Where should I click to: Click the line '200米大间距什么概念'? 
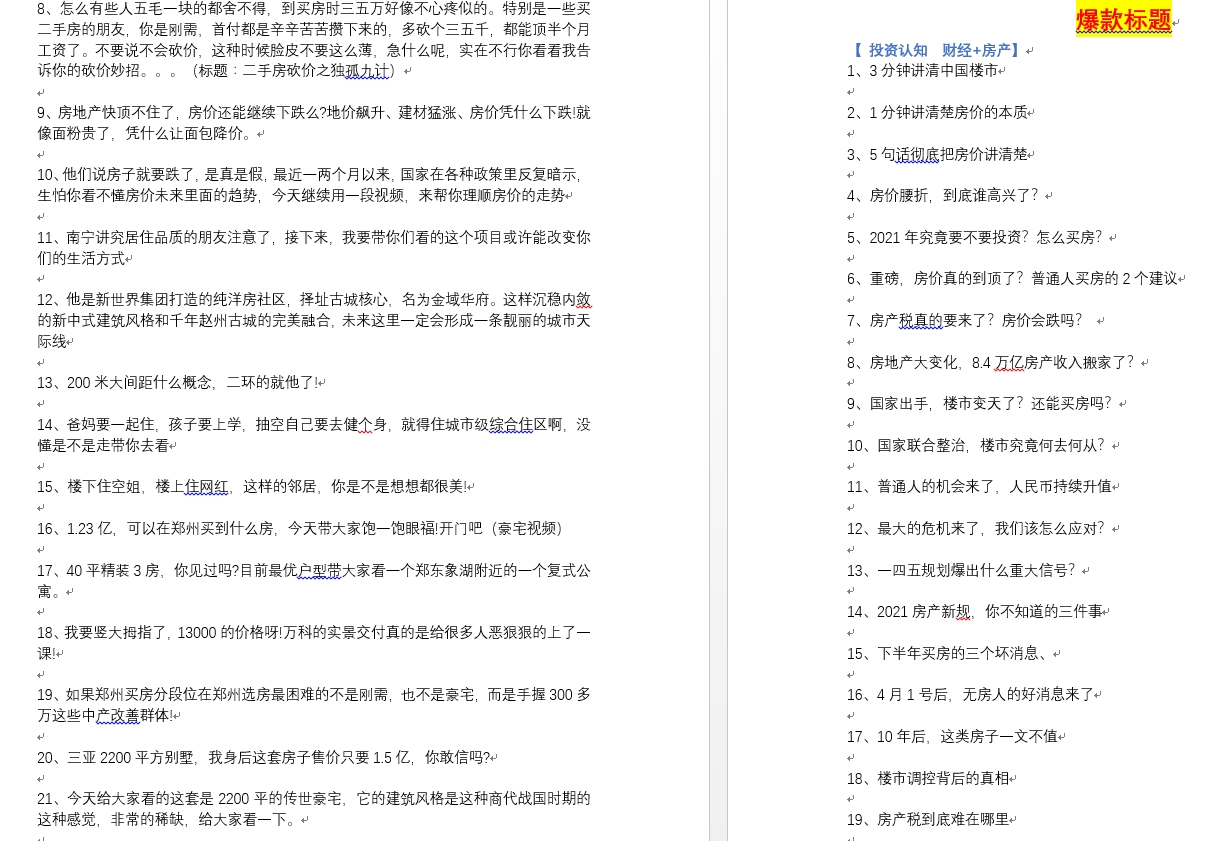coord(180,383)
